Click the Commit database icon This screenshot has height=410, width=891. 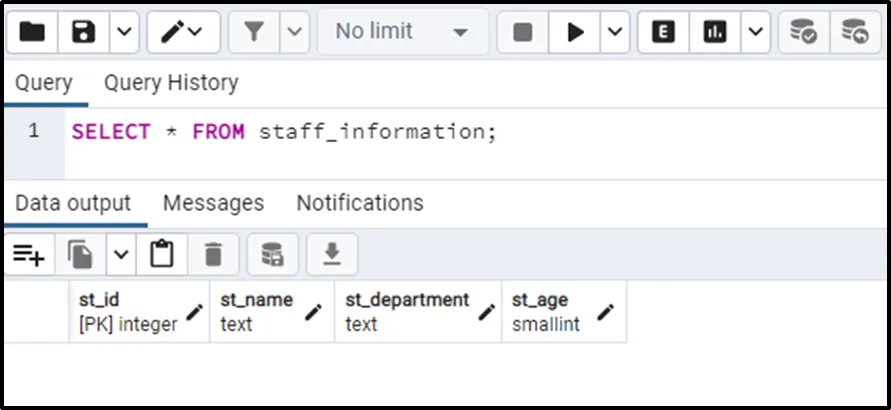803,32
